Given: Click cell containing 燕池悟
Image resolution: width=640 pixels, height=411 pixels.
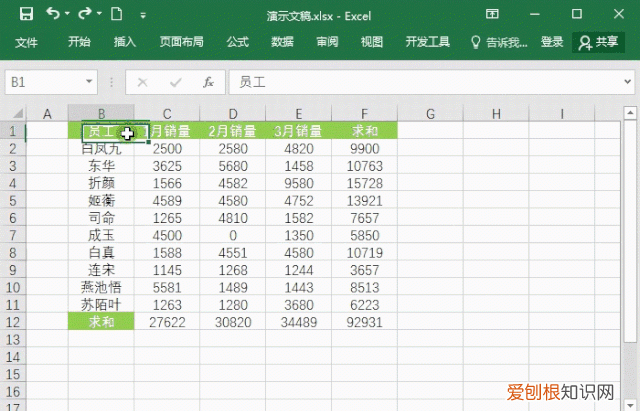Looking at the screenshot, I should click(x=101, y=287).
